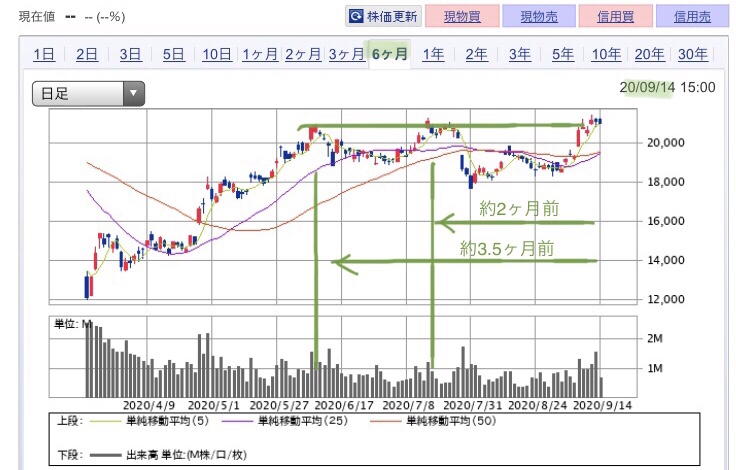Click the 2020/7/8 date label on axis

coord(407,406)
